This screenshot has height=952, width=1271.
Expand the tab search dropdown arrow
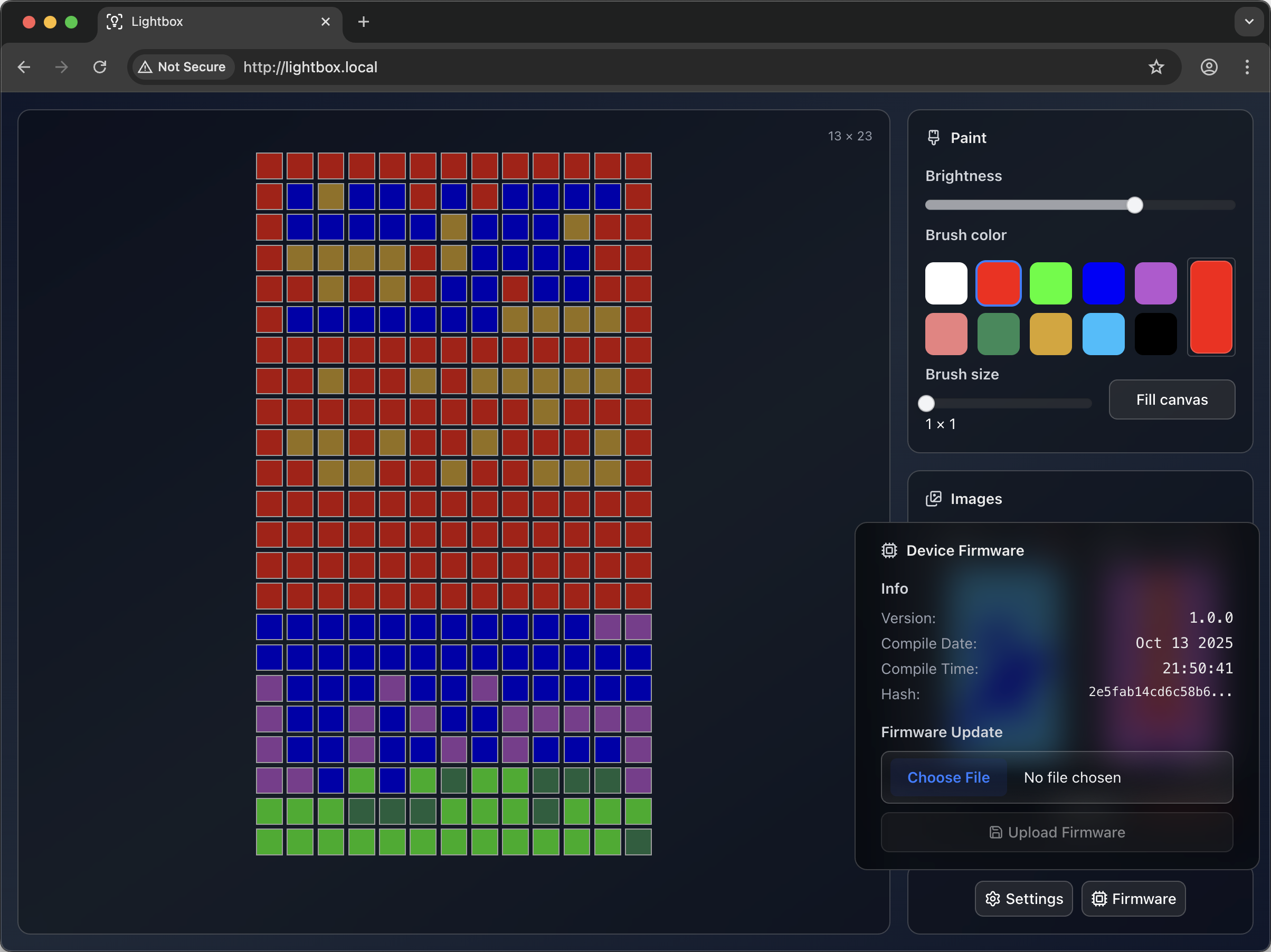pos(1249,22)
